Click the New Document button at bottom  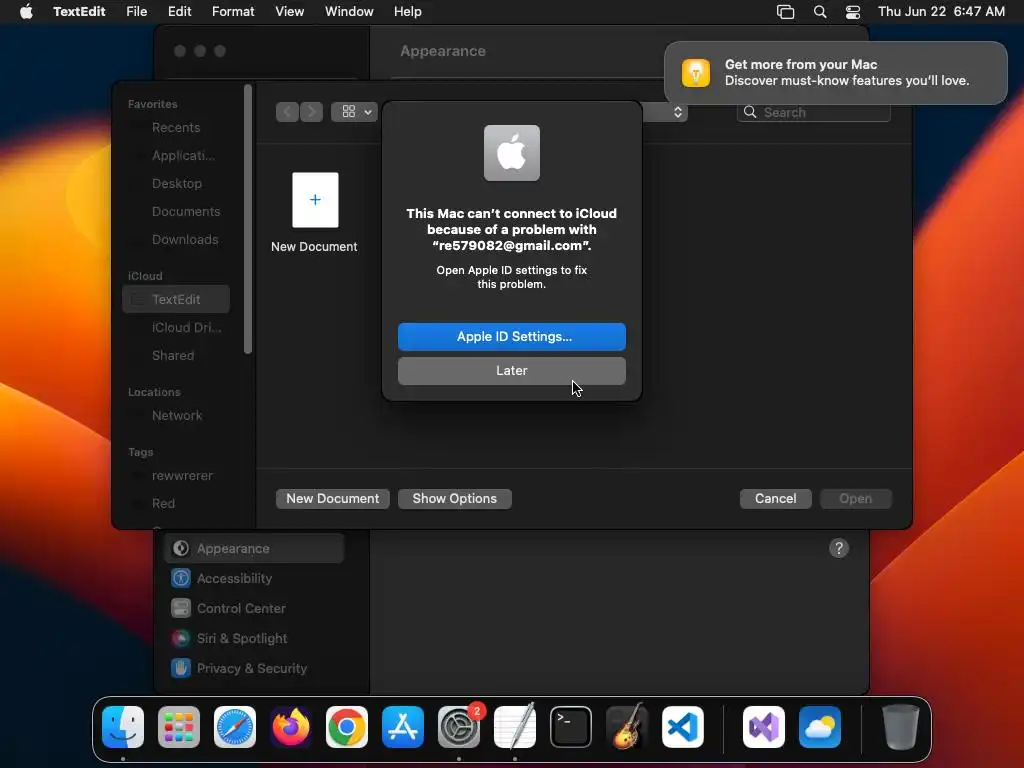click(x=332, y=498)
